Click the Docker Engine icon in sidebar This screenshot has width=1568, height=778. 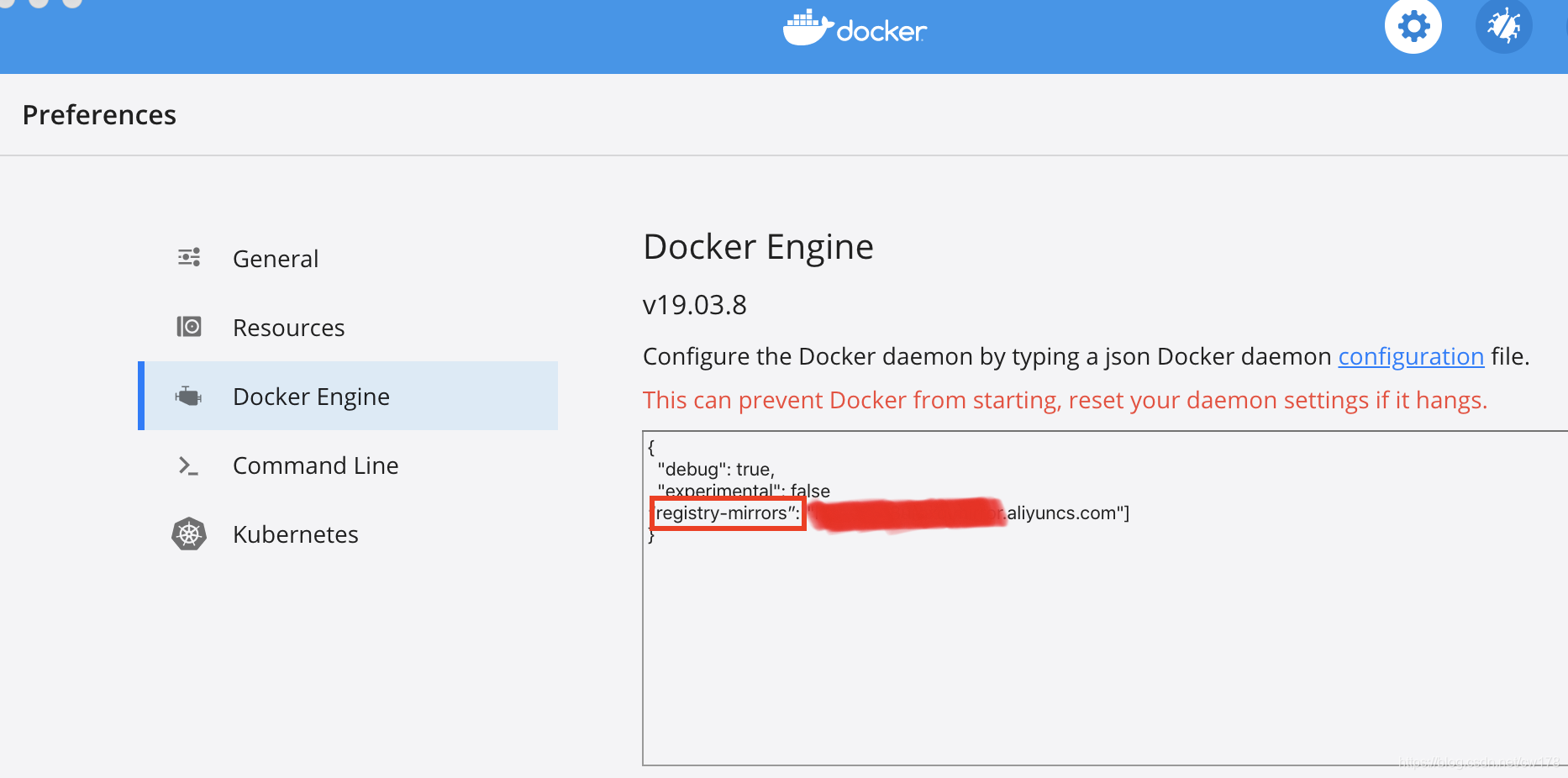click(x=189, y=396)
